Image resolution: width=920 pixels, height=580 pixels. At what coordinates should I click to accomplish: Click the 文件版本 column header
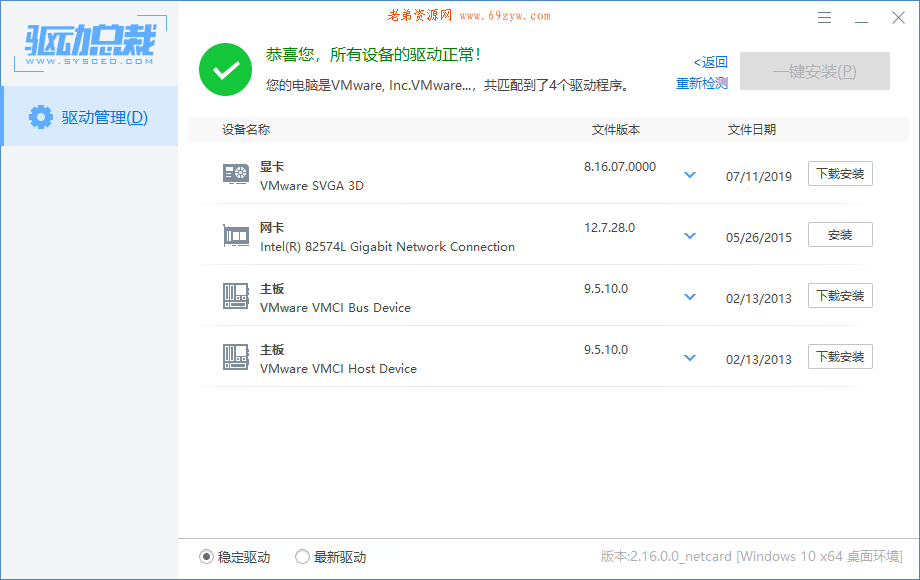point(615,130)
